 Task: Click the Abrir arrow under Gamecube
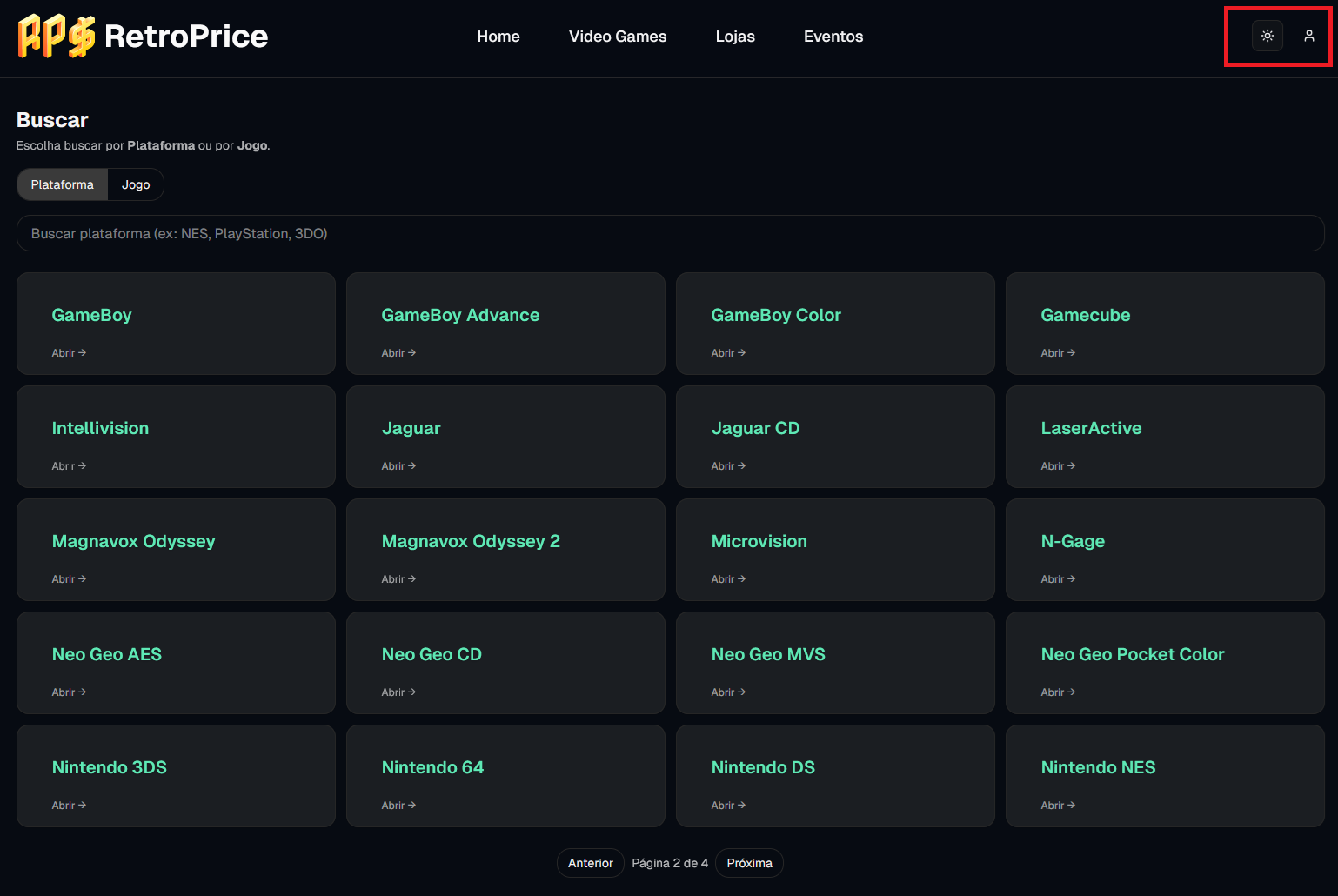coord(1058,353)
